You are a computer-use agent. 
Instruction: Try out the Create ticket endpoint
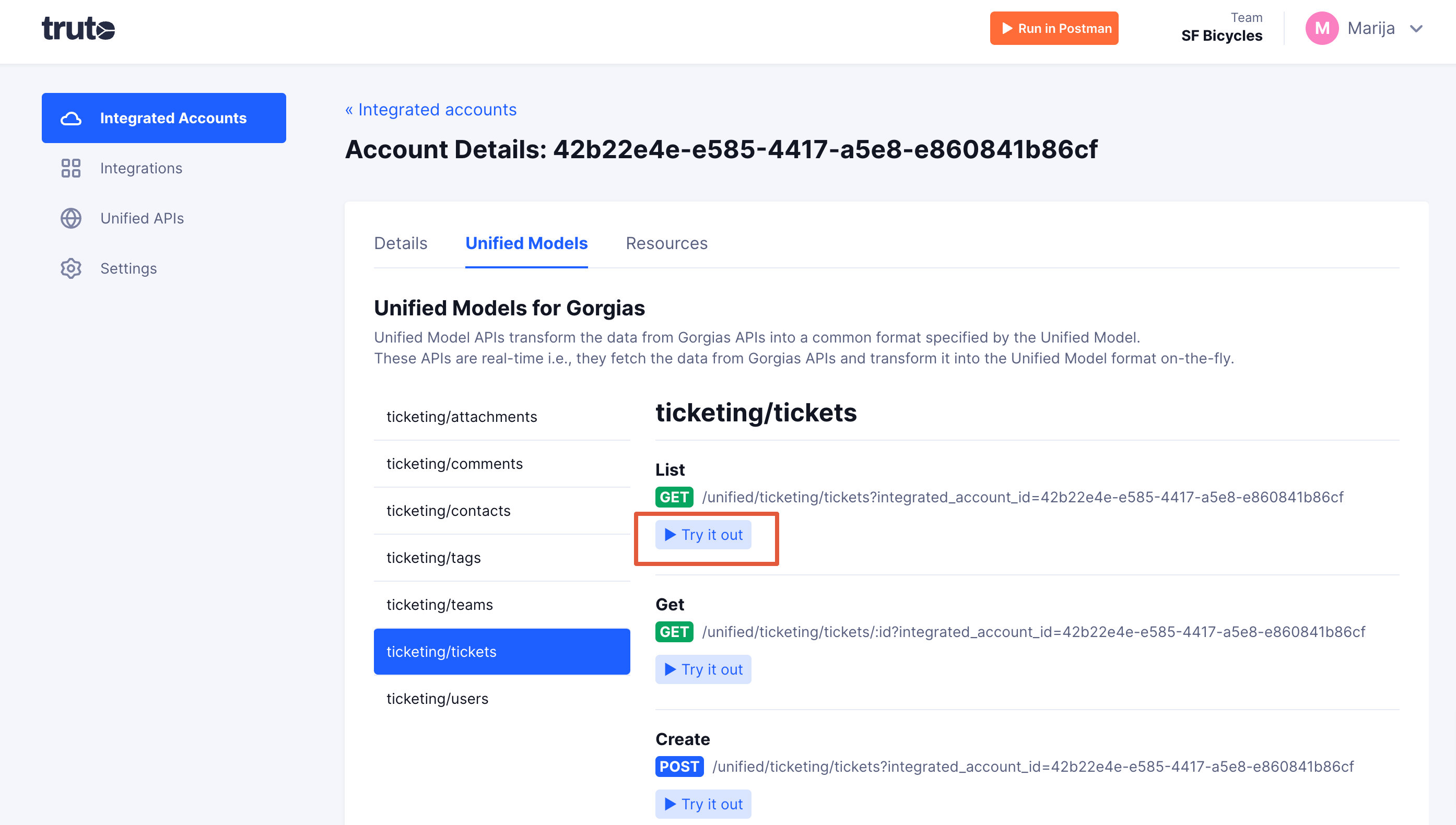click(x=703, y=805)
